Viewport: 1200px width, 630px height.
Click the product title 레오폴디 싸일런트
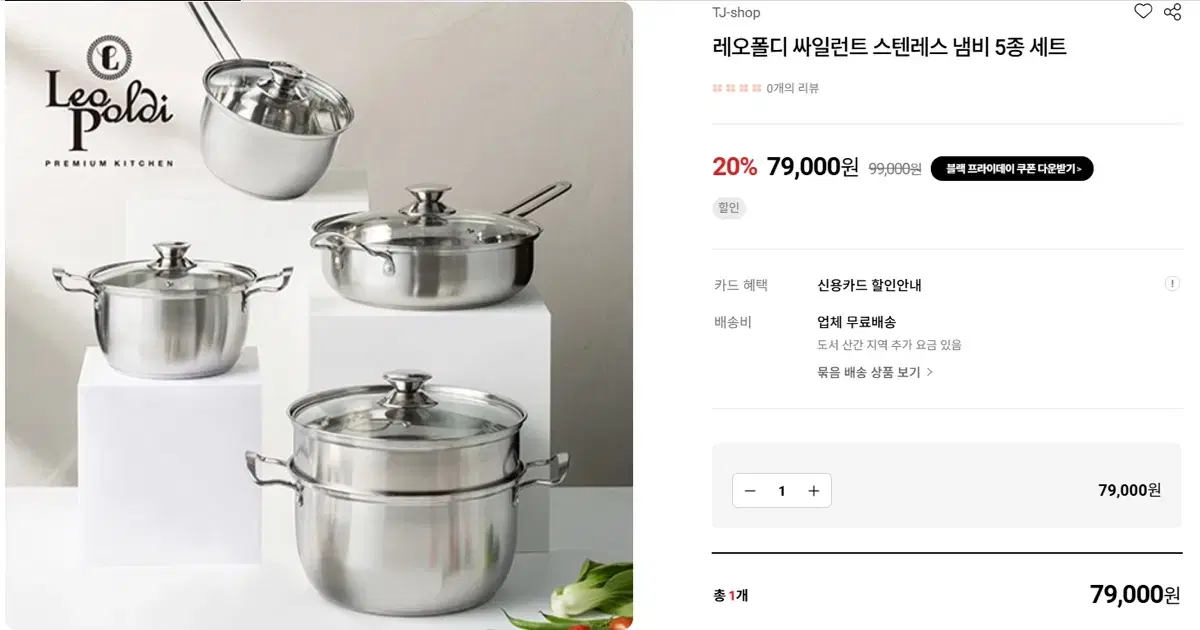889,47
